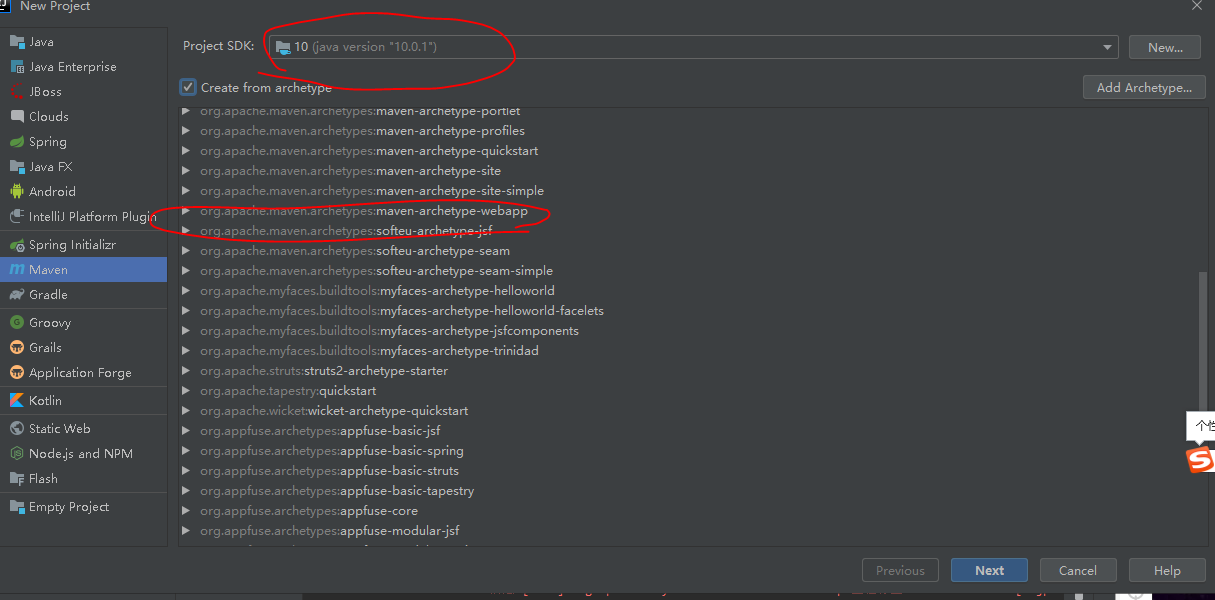
Task: Click Add Archetype... button
Action: click(x=1144, y=88)
